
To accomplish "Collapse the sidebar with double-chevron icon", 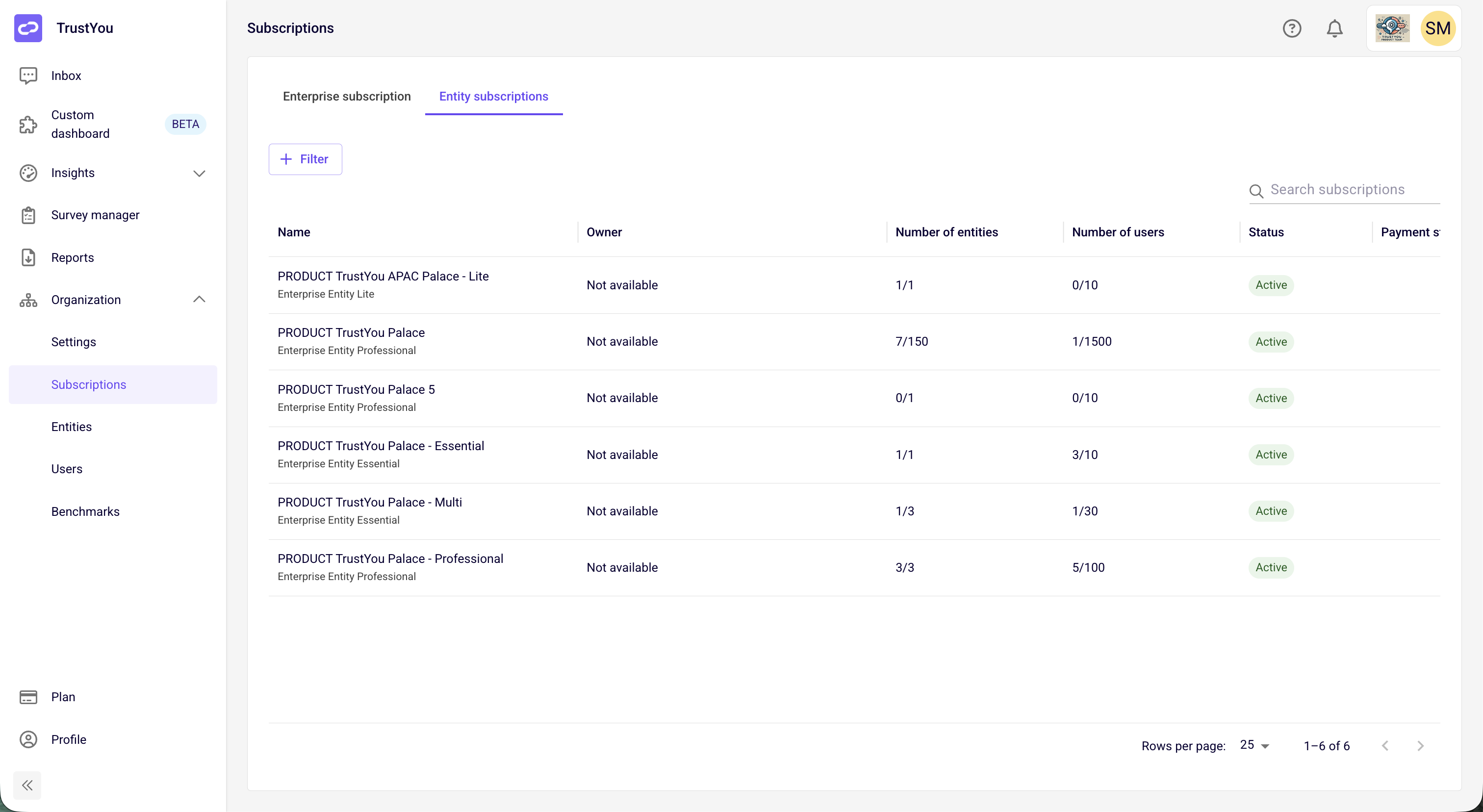I will pos(27,785).
